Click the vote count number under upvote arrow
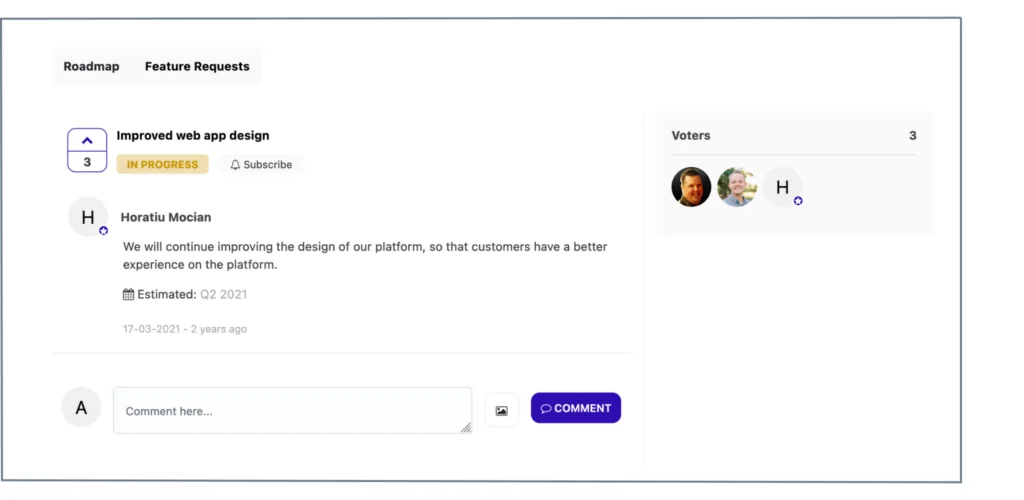 87,162
